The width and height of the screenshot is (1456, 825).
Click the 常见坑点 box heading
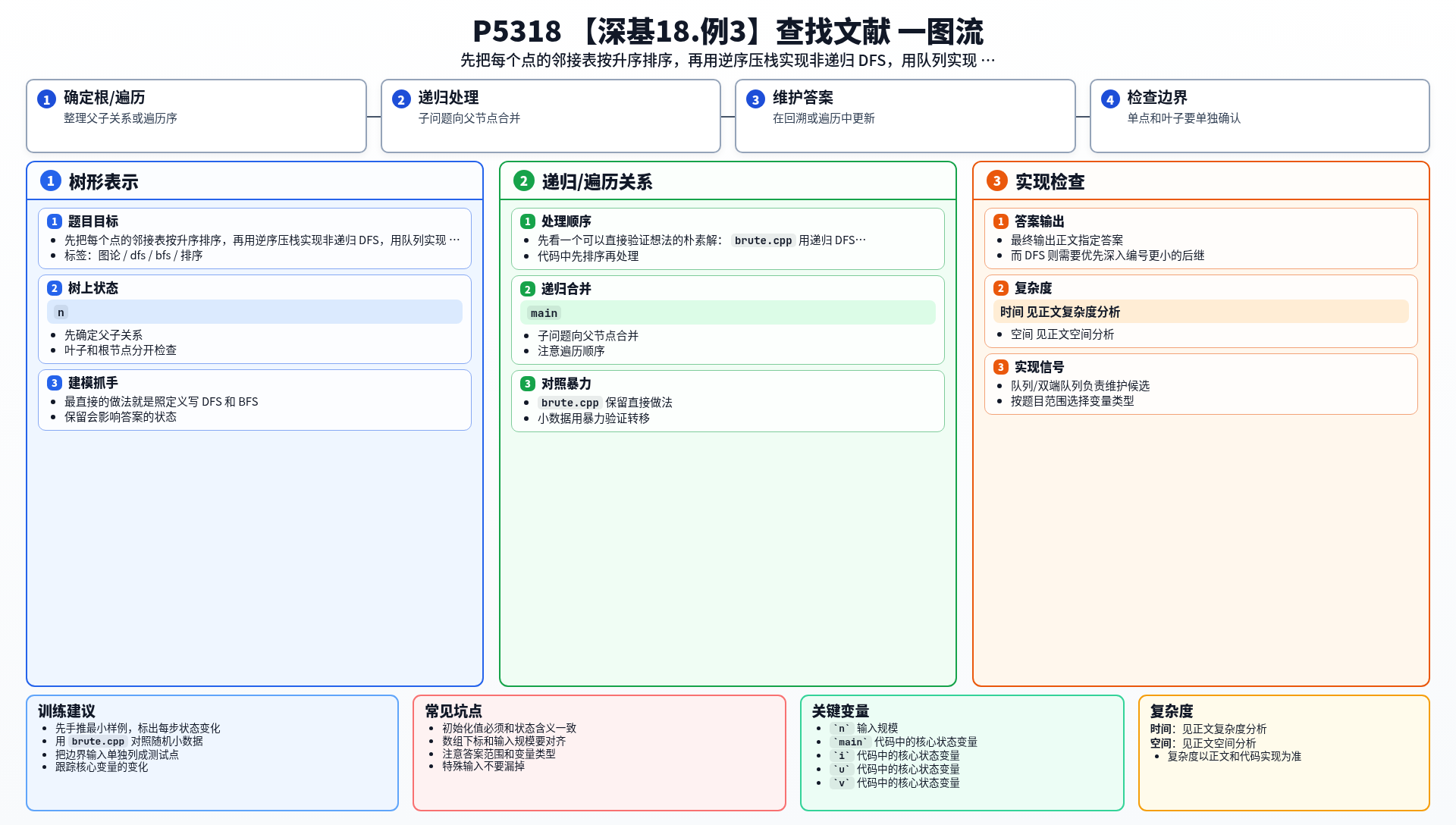click(x=453, y=711)
